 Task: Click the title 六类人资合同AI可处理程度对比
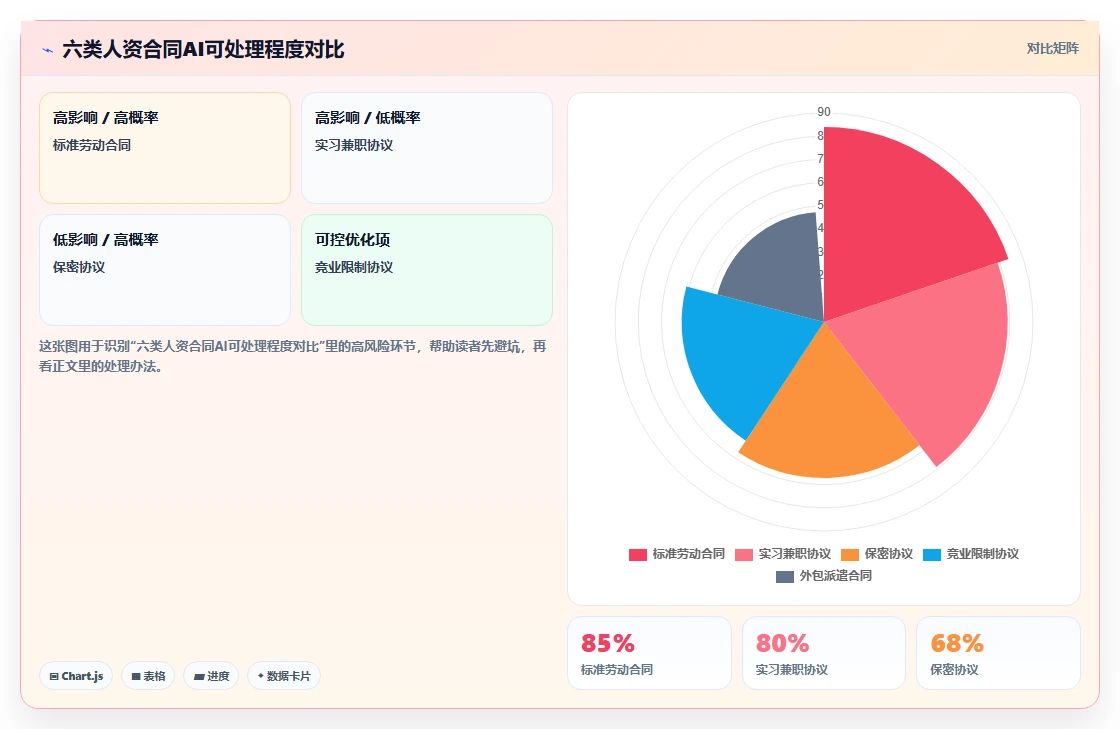click(x=204, y=49)
